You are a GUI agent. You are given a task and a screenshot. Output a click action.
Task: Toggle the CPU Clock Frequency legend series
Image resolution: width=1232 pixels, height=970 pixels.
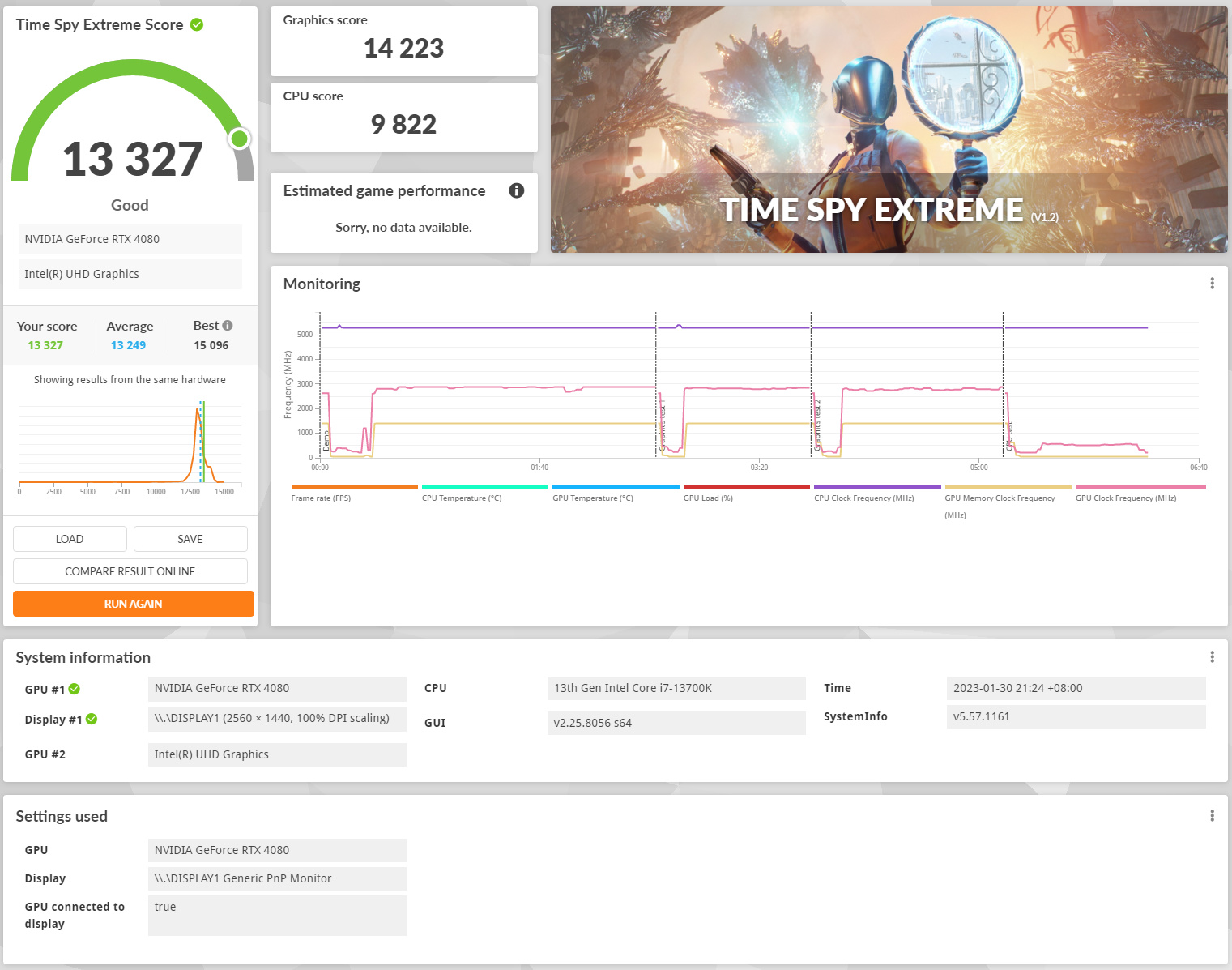pos(877,494)
